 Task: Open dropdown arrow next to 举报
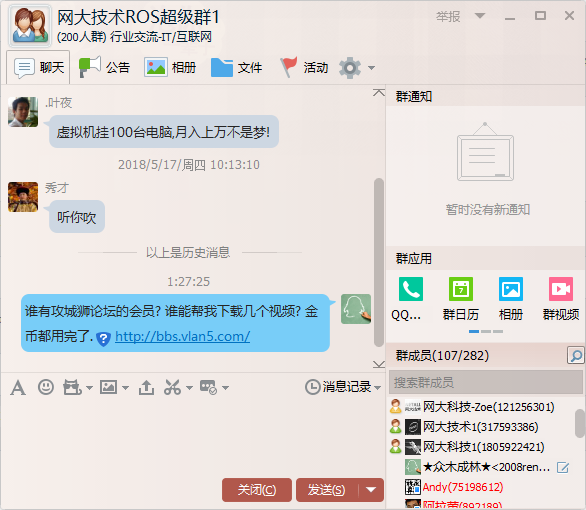[480, 16]
